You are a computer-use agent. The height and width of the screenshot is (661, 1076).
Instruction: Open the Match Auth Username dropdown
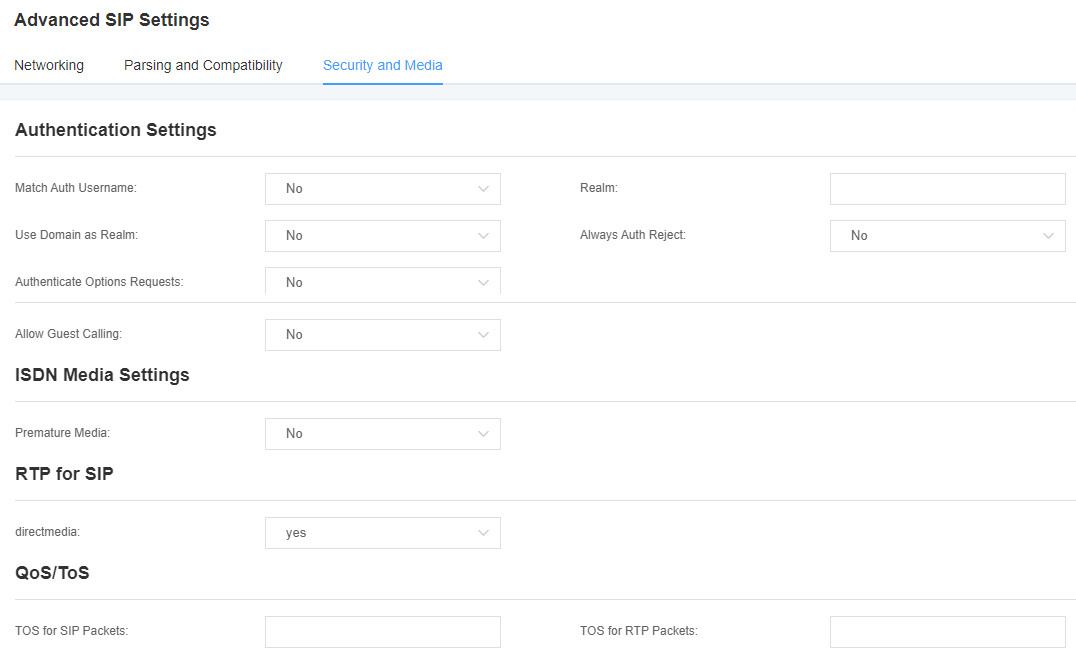(x=383, y=189)
